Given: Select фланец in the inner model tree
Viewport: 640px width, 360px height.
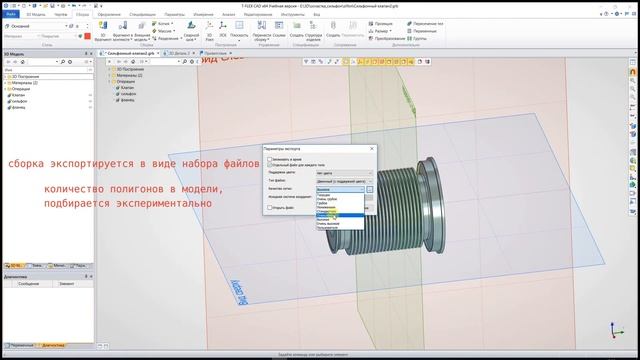Looking at the screenshot, I should (127, 100).
